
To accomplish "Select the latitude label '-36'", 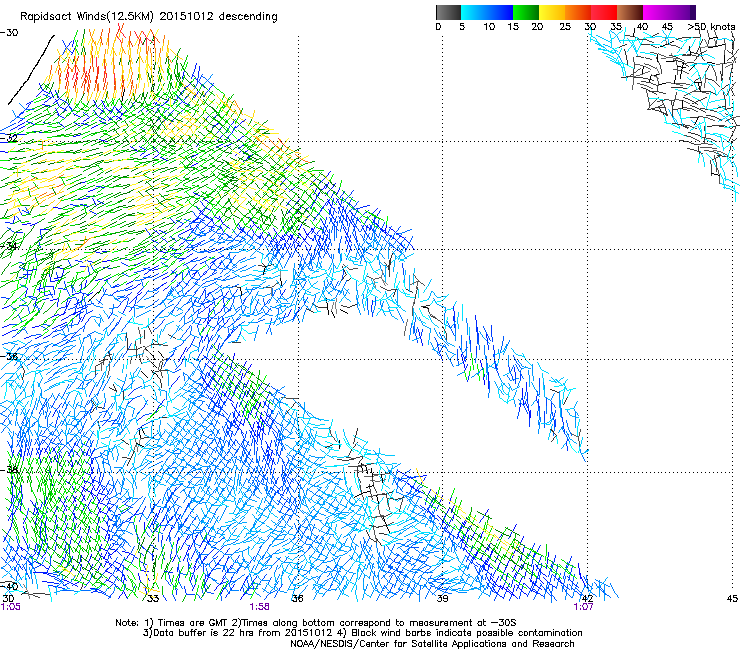I will coord(9,356).
